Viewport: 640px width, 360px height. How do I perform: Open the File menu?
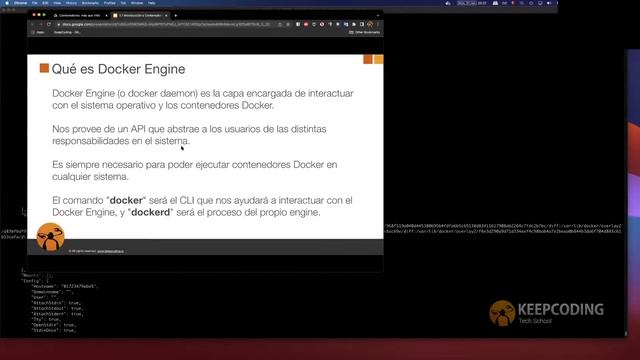(35, 3)
